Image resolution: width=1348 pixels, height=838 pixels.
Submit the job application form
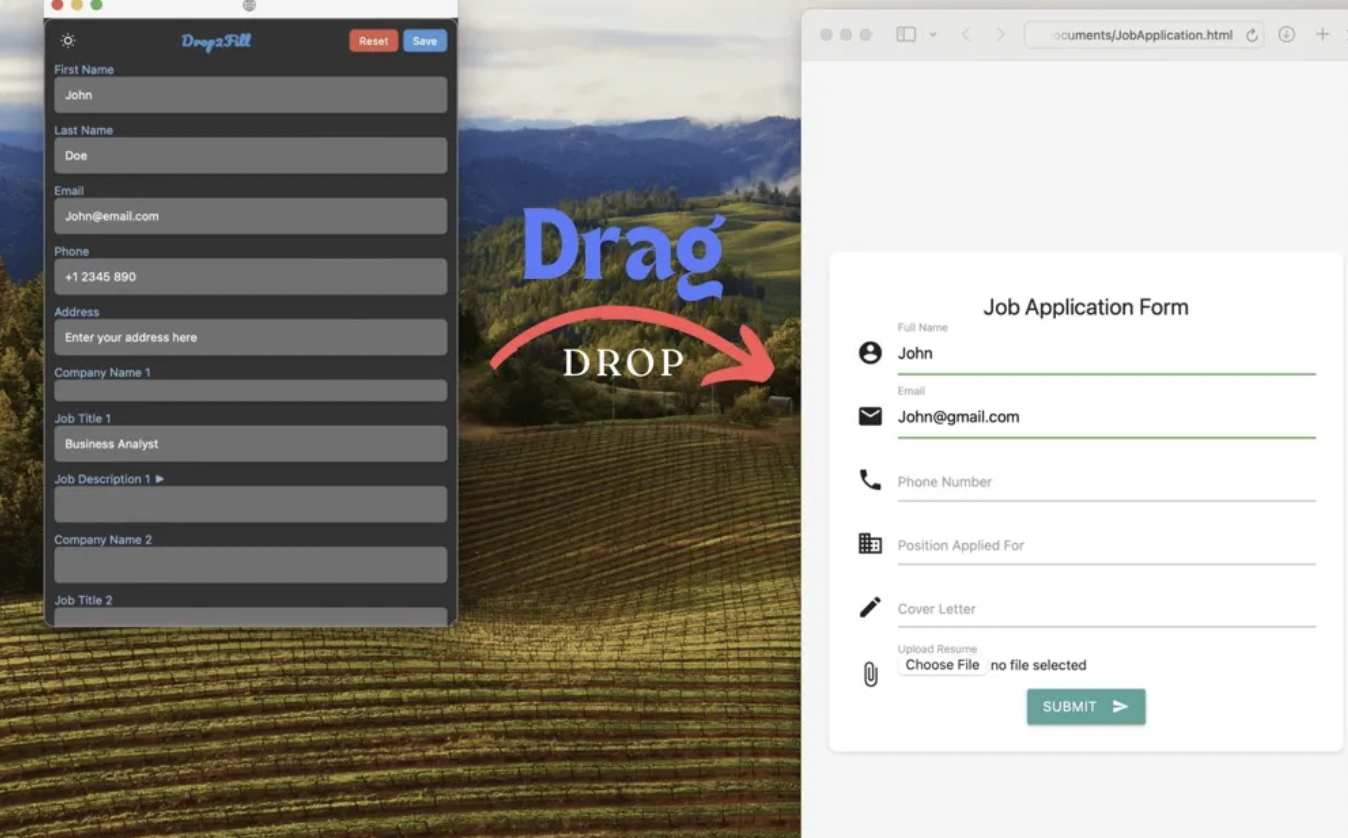(x=1086, y=707)
